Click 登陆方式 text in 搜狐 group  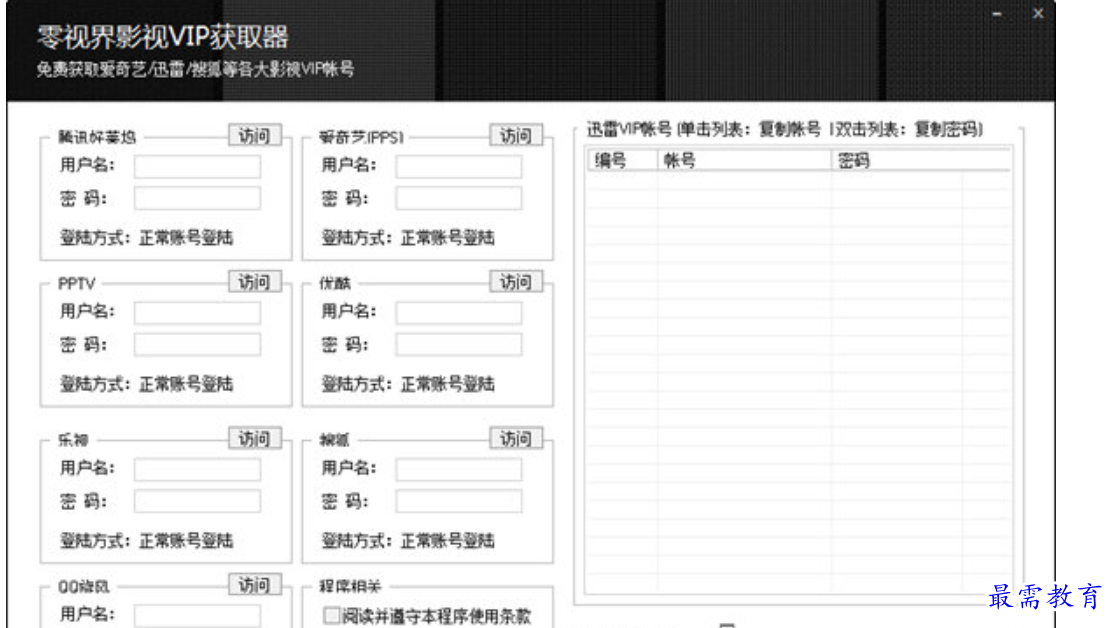click(x=408, y=540)
